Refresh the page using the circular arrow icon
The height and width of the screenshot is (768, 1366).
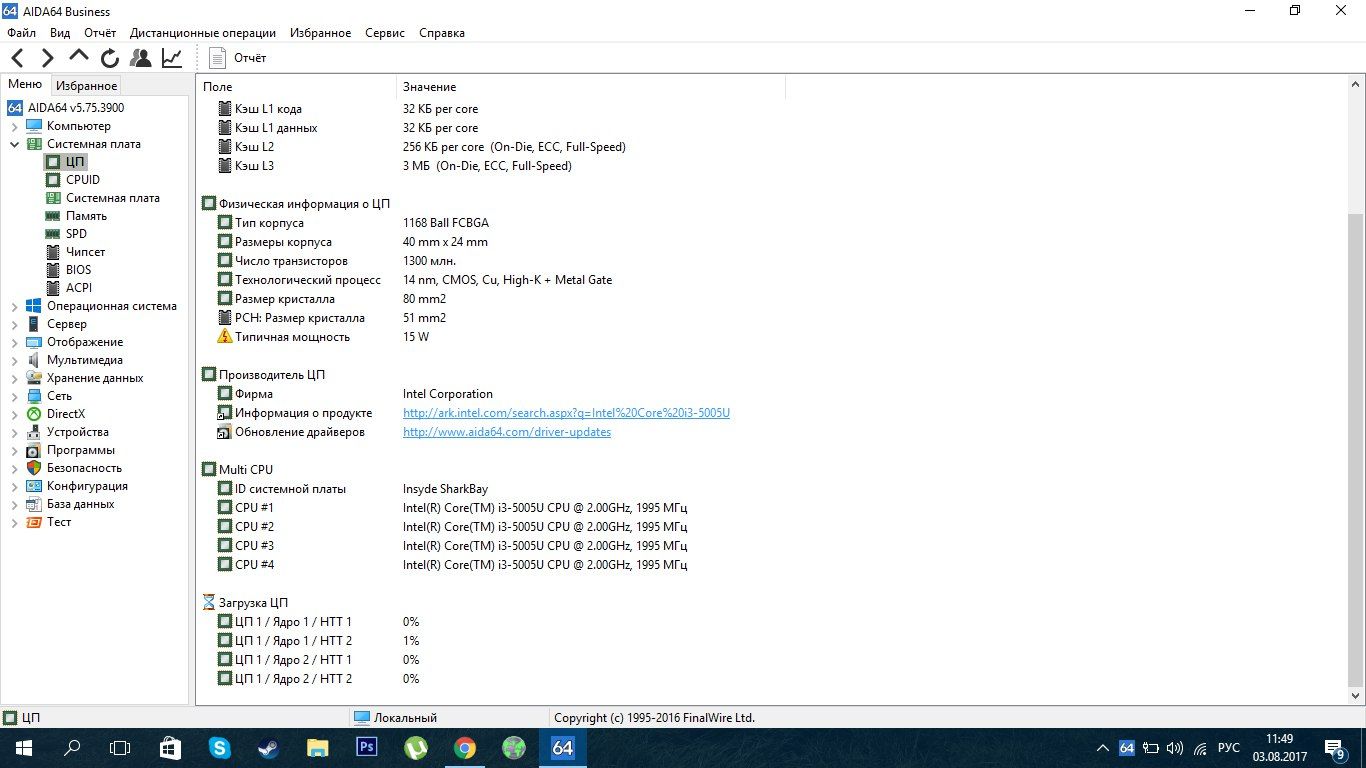pos(110,58)
